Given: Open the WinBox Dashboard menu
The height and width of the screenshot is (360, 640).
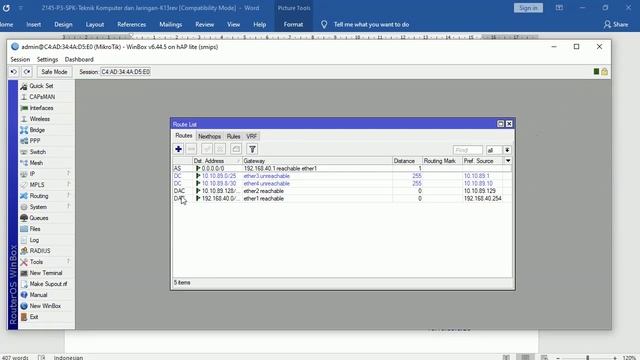Looking at the screenshot, I should [79, 60].
